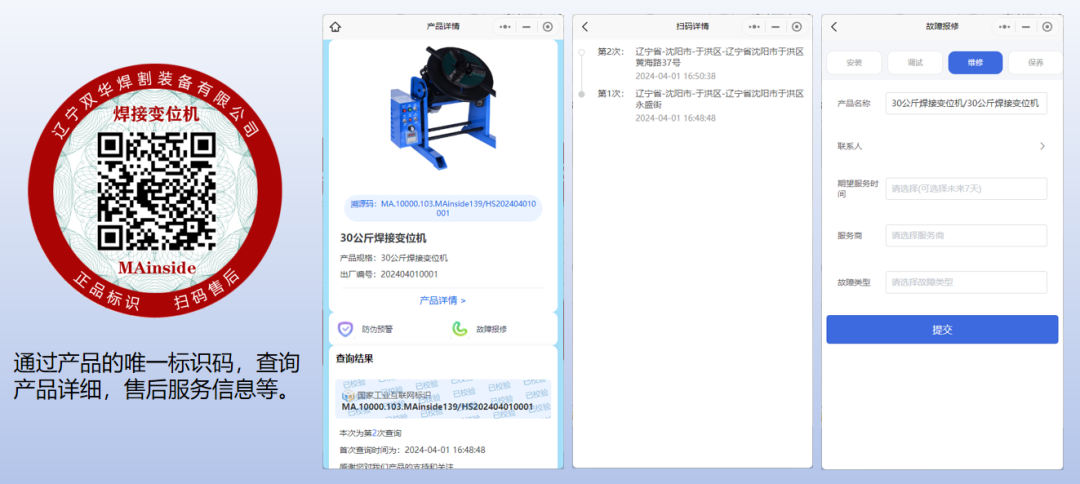Select the 保养 tab

[1035, 63]
